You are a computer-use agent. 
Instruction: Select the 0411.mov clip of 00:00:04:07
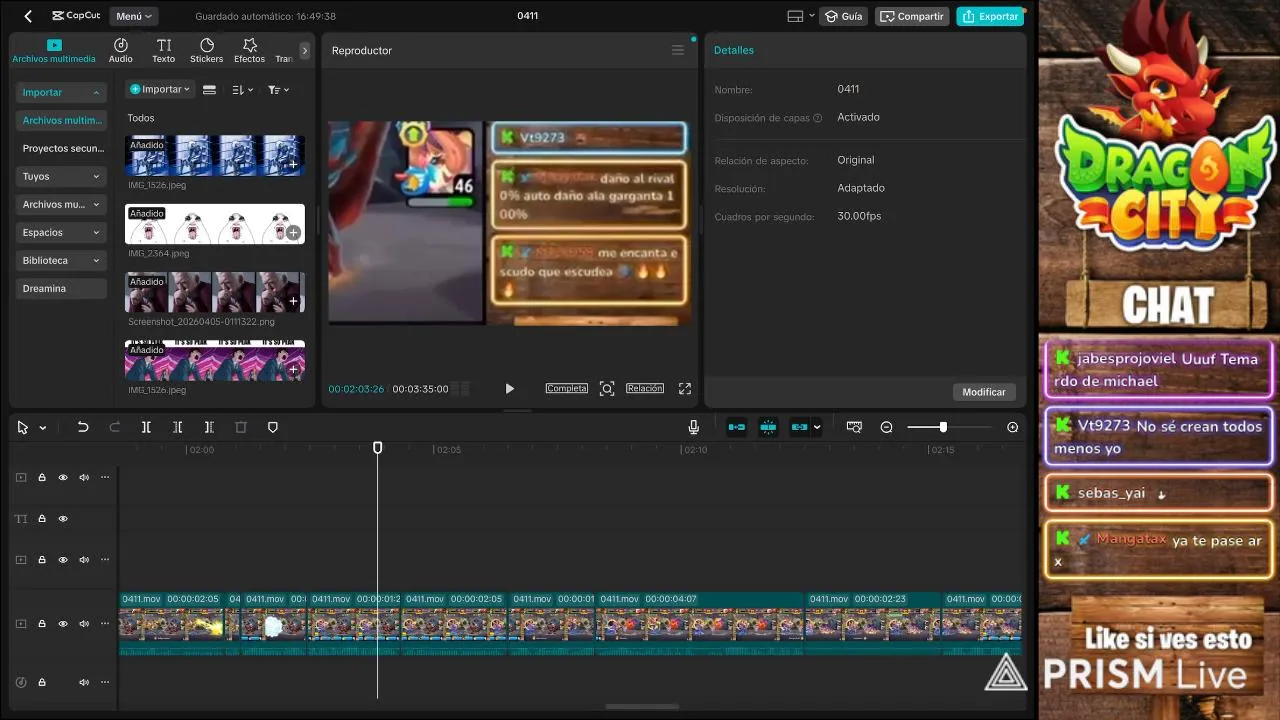tap(701, 623)
